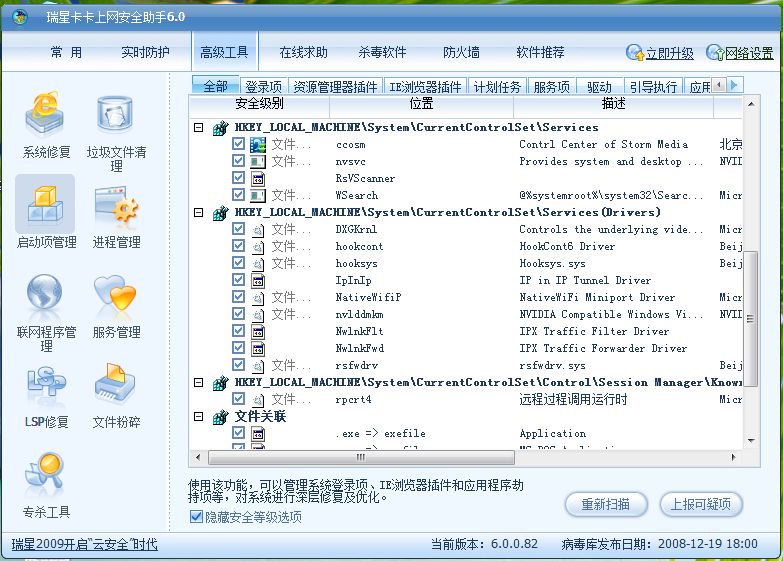Open the 系统修复 system repair tool

click(45, 125)
